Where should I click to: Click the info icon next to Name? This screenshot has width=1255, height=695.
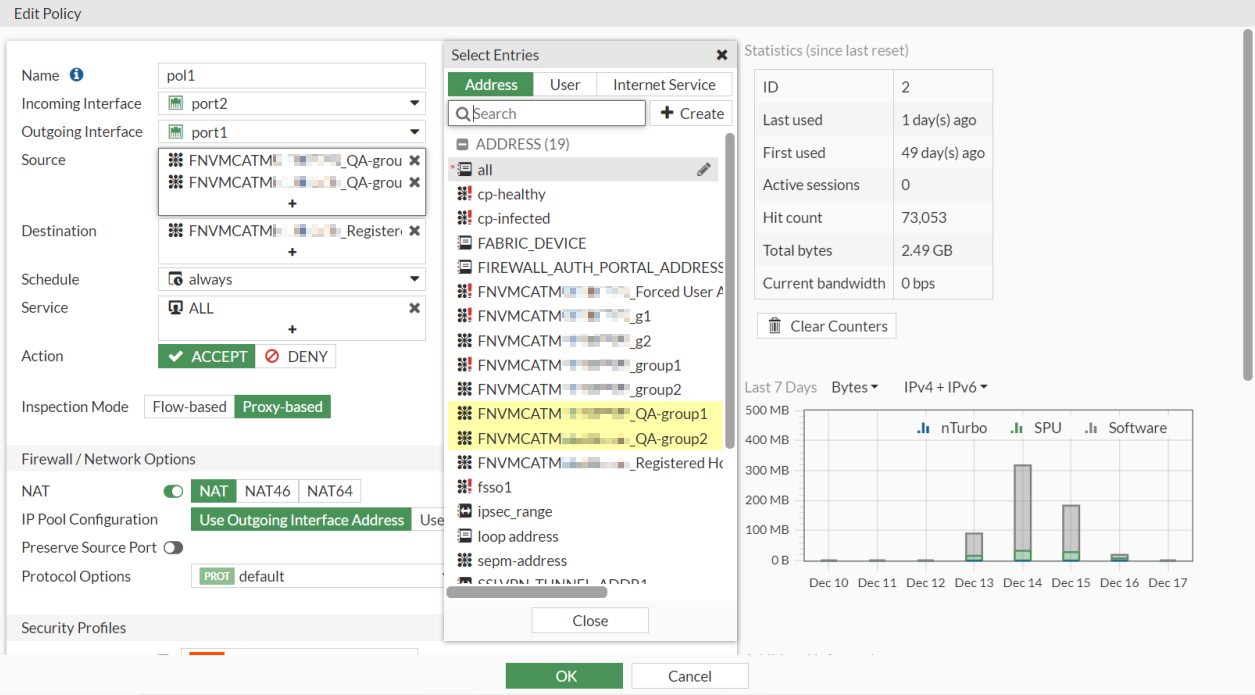(x=77, y=75)
